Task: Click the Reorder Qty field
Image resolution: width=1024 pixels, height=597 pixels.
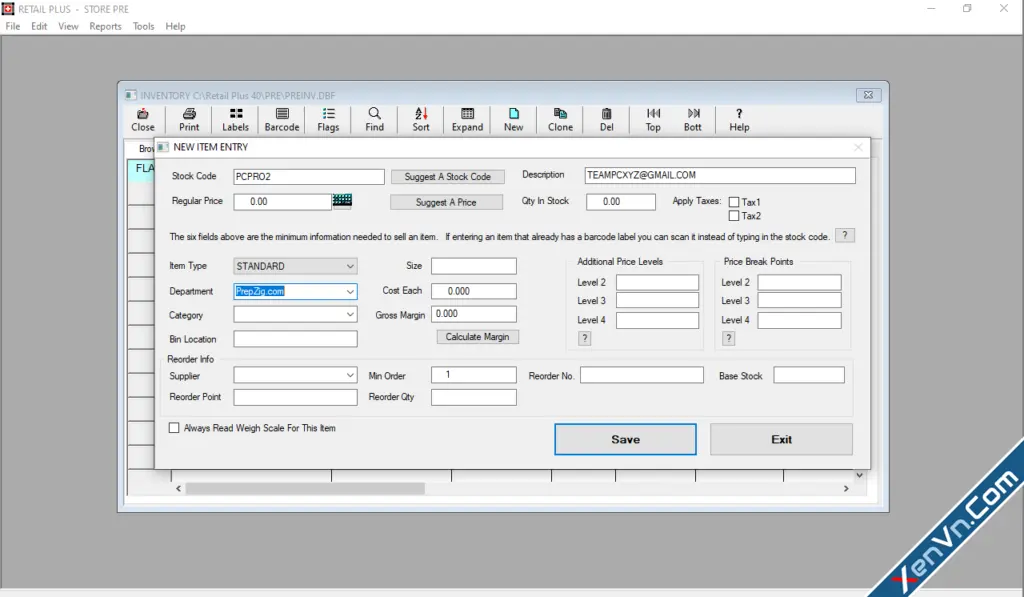Action: pos(473,397)
